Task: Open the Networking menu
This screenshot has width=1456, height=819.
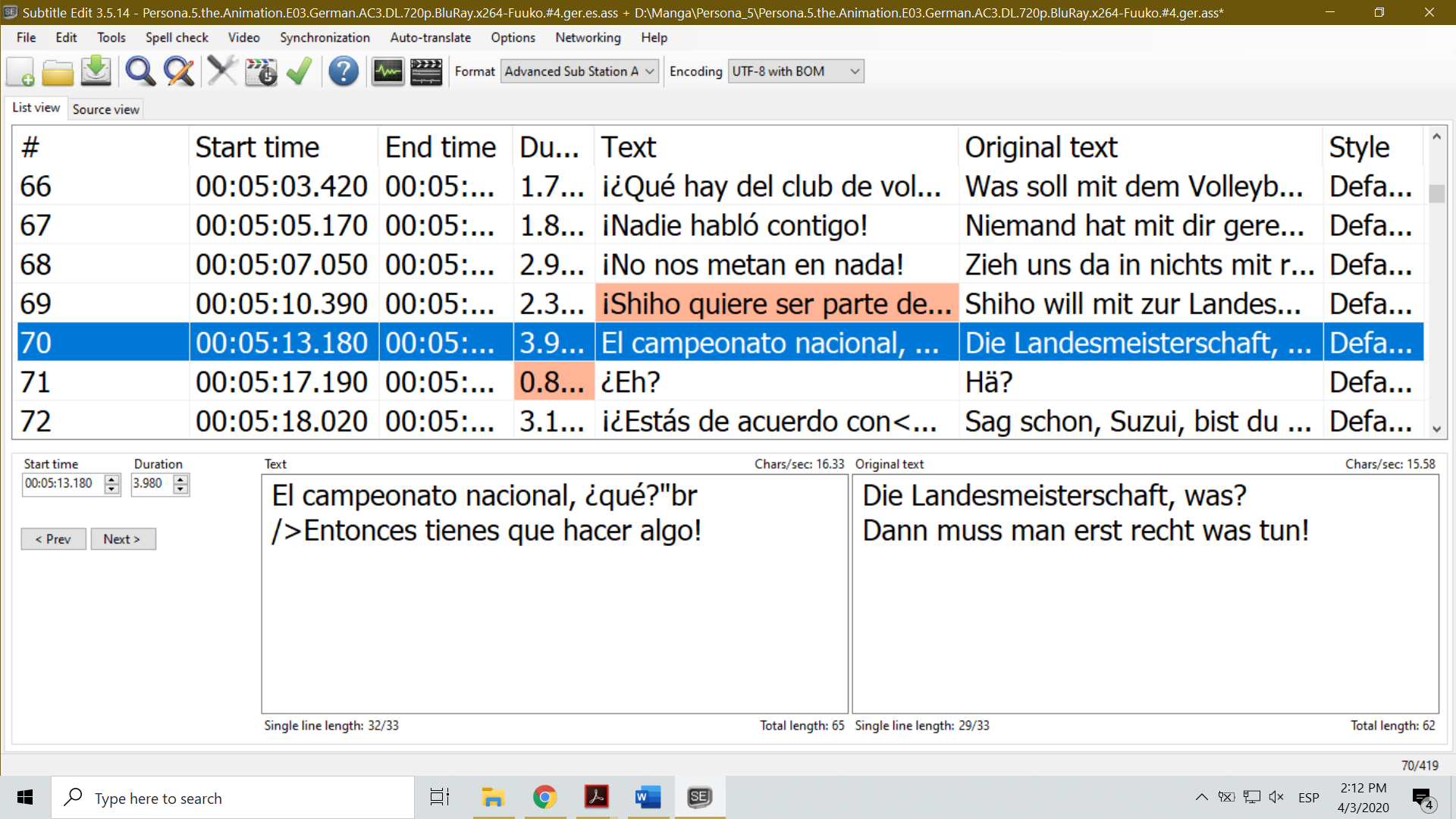Action: 588,38
